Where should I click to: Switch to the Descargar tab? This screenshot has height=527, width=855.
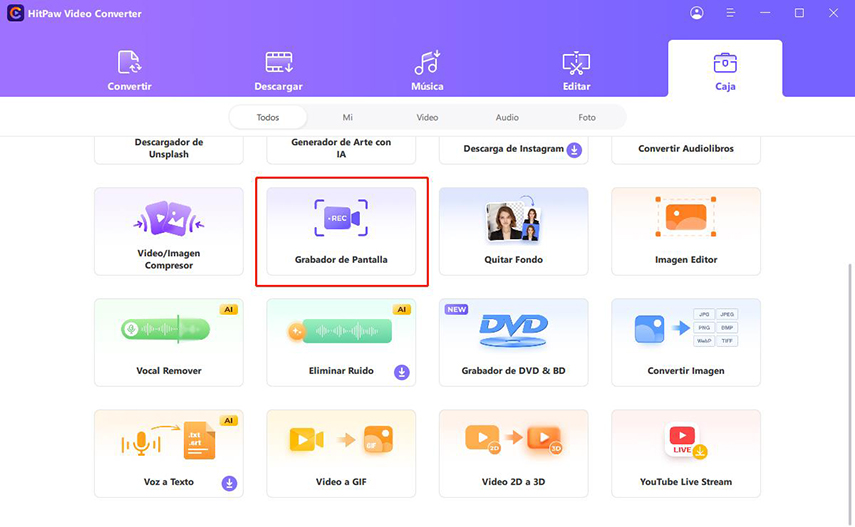click(x=278, y=70)
